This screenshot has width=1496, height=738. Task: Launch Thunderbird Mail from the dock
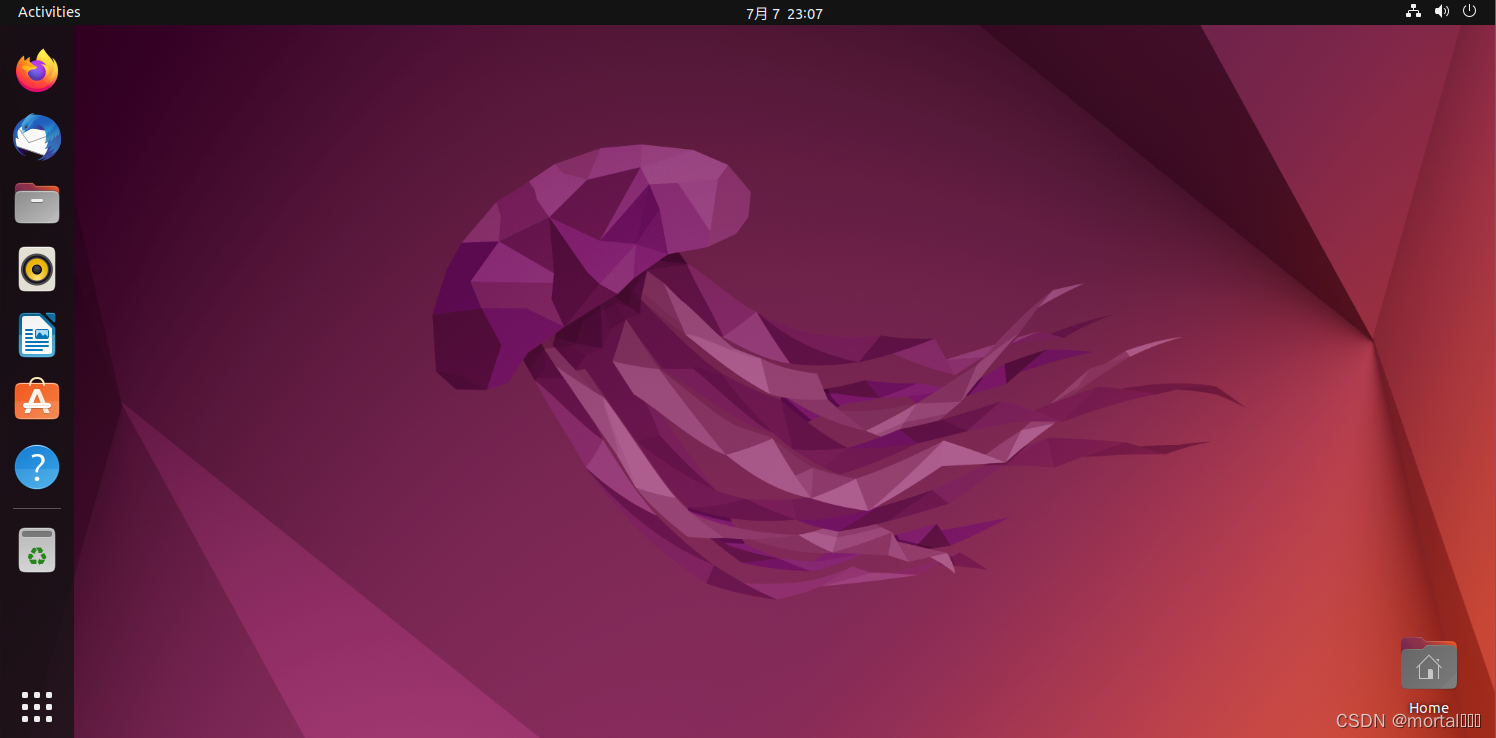37,137
